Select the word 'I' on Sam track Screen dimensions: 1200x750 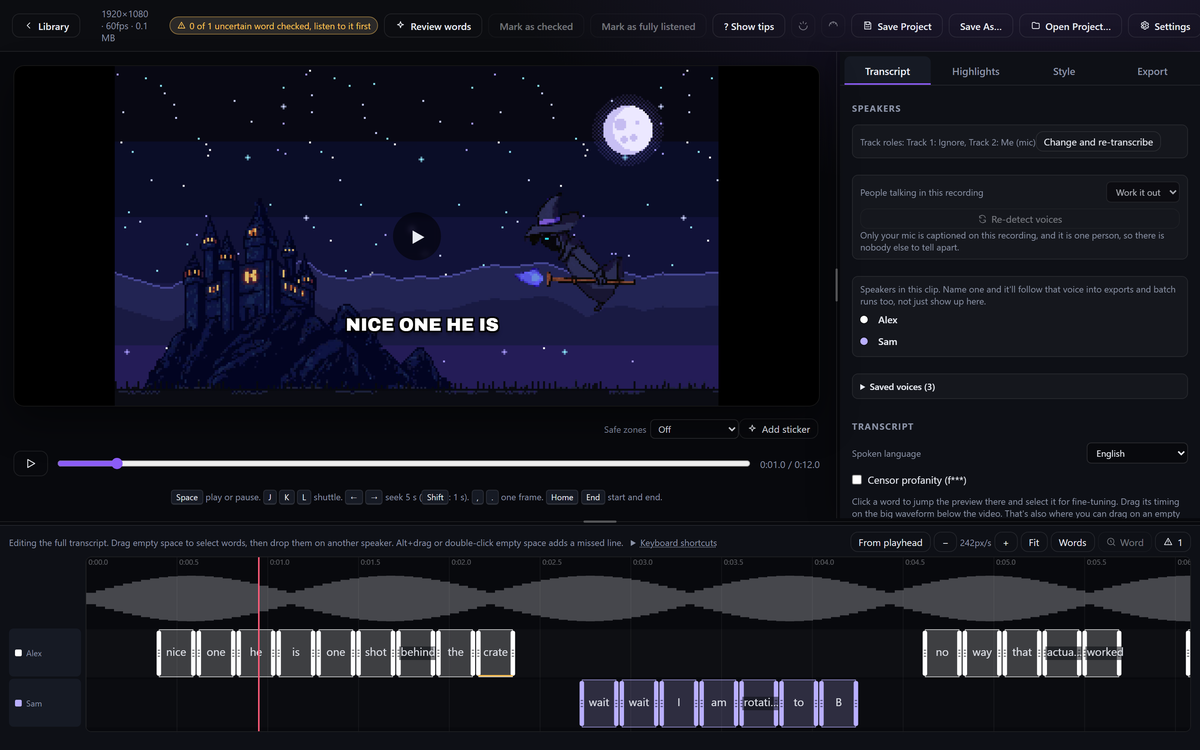pyautogui.click(x=679, y=704)
